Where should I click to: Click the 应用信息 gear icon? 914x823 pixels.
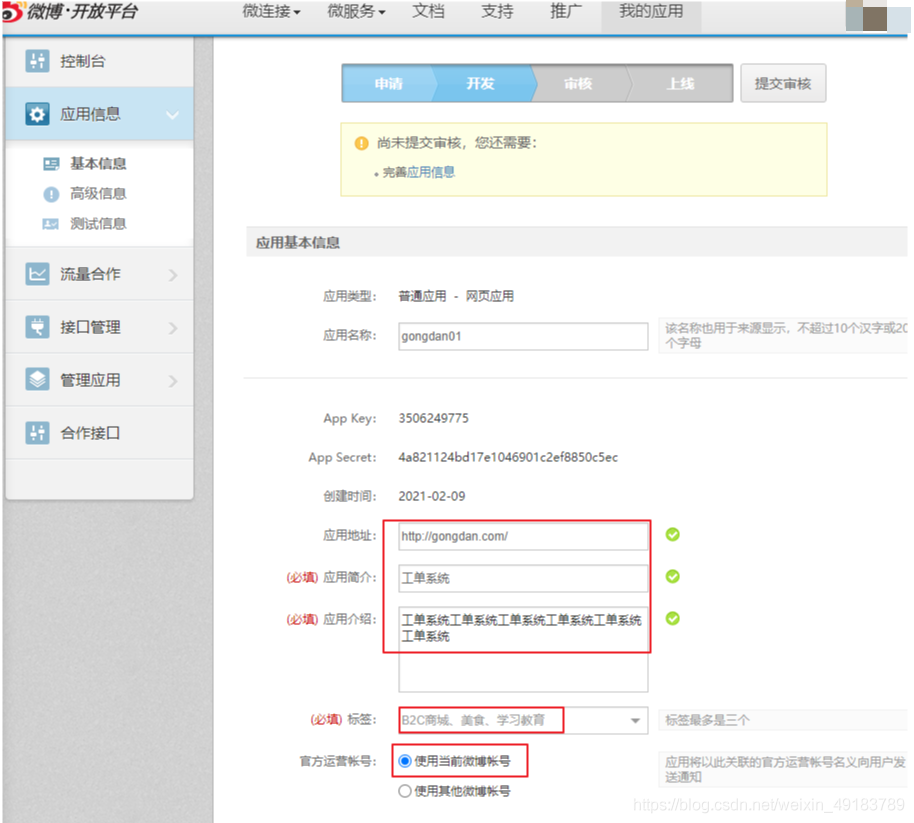(37, 114)
